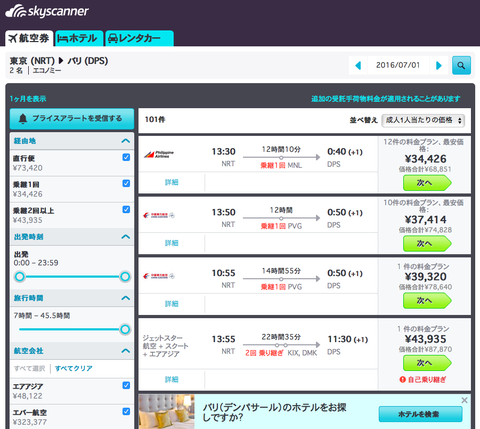Image resolution: width=480 pixels, height=429 pixels.
Task: Click the 旅行時間 duration slider handle
Action: (125, 329)
